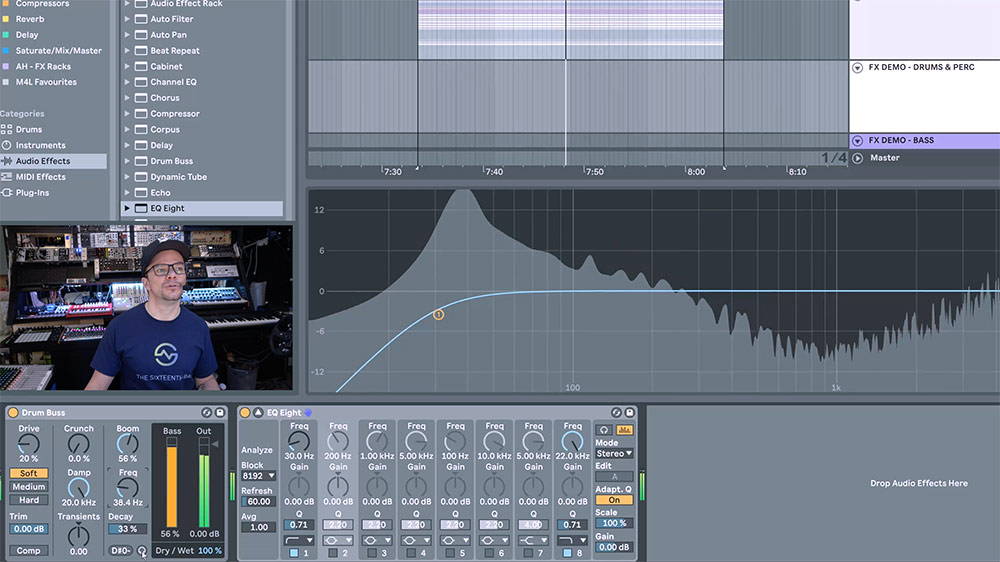The image size is (1000, 562).
Task: Select Hard drive type in Drum Buss
Action: coord(29,500)
